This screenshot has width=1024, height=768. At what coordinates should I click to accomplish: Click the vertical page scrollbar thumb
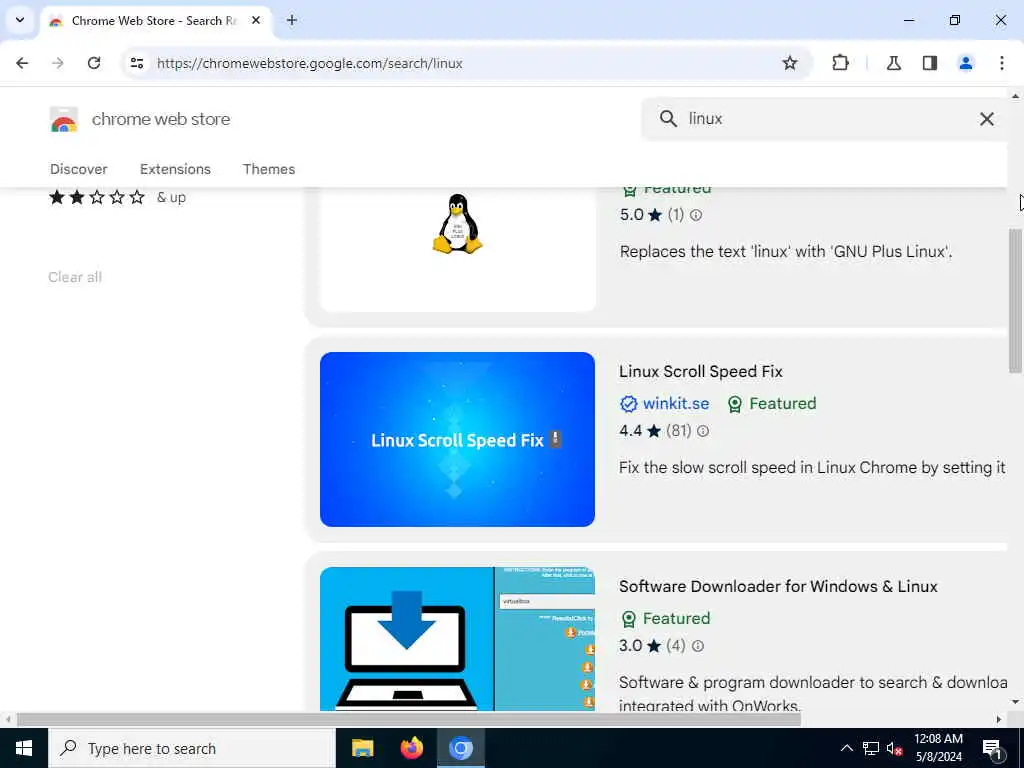point(1016,300)
